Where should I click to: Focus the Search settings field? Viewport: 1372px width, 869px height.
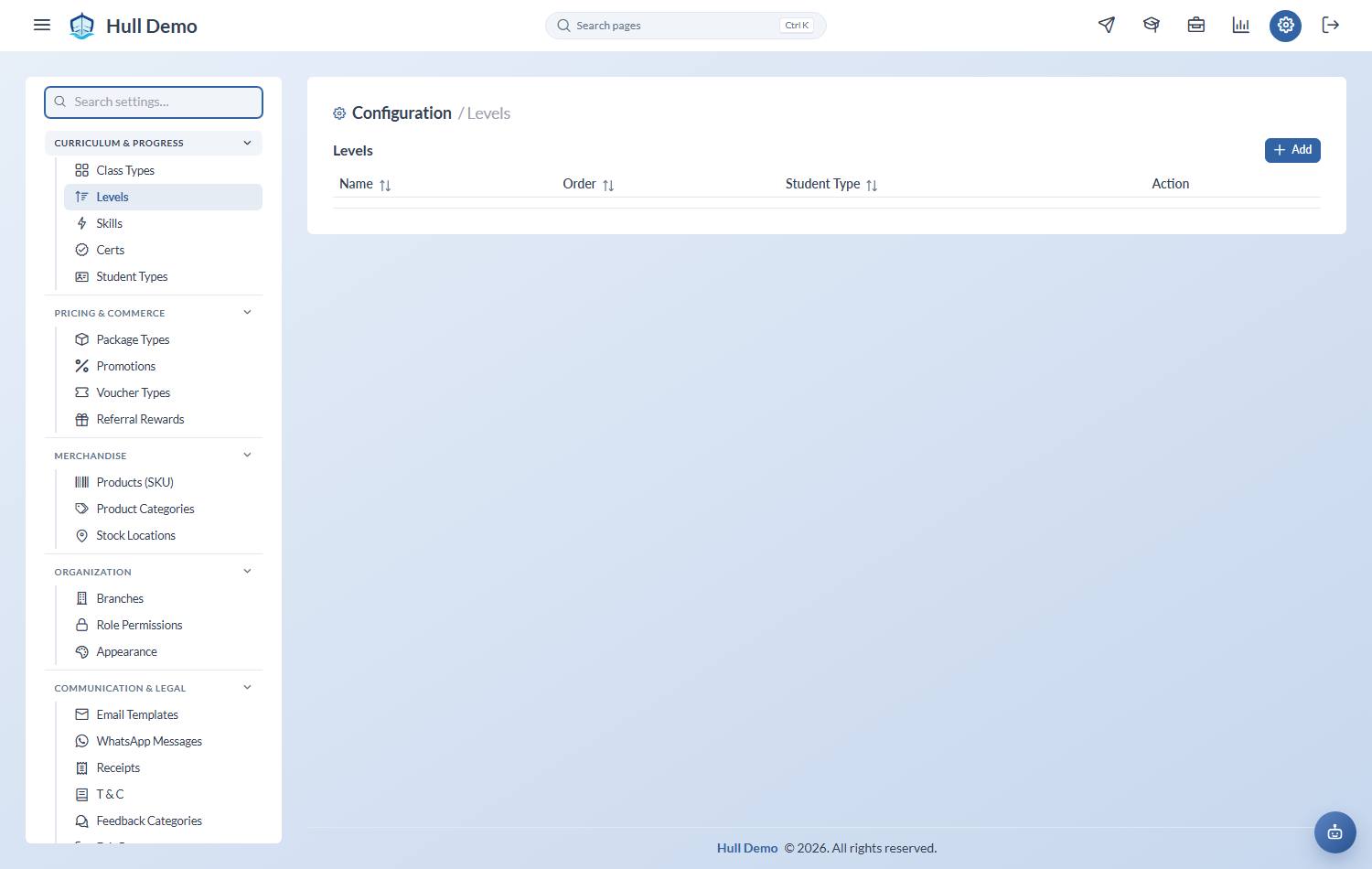(154, 102)
